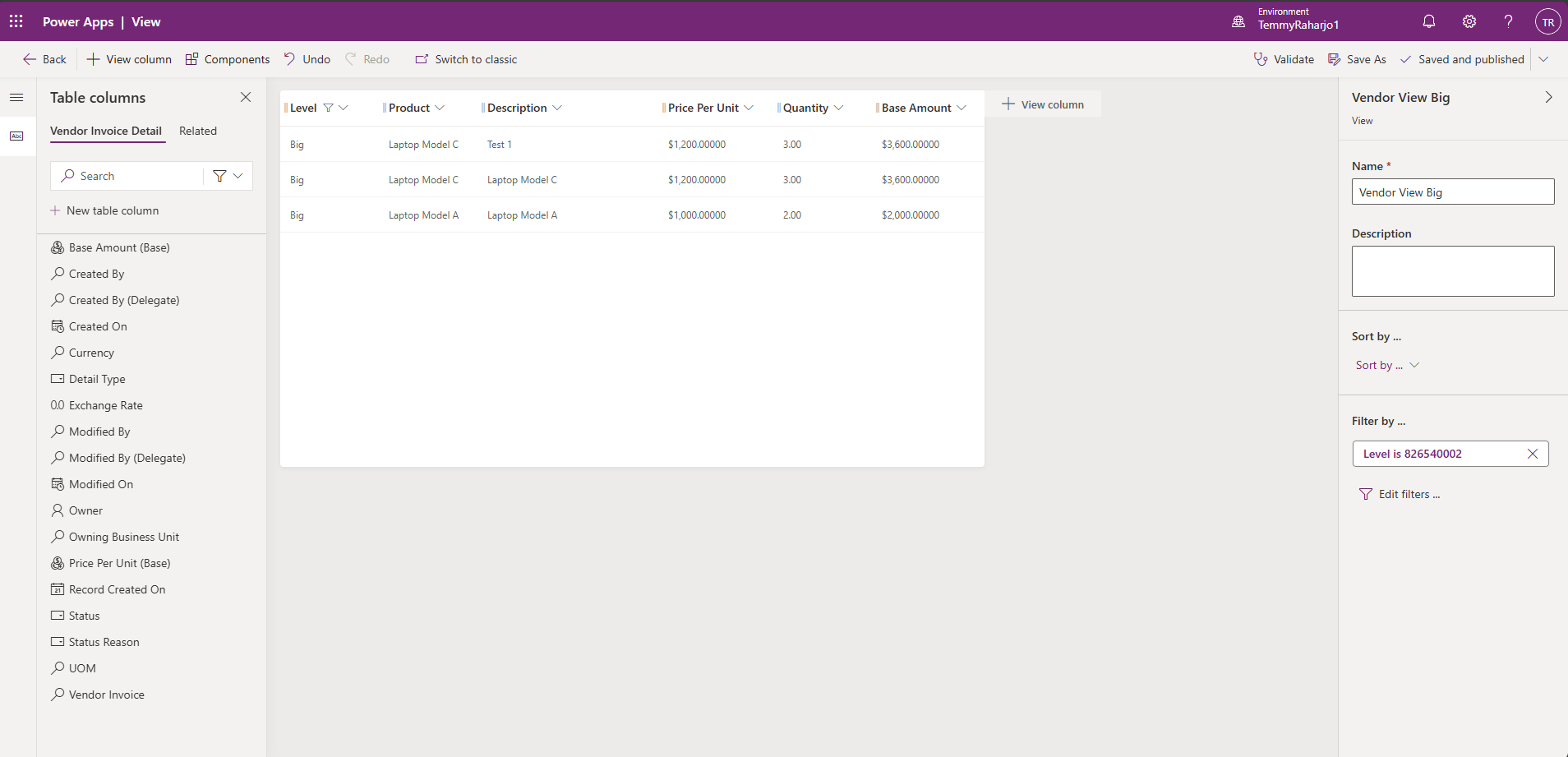This screenshot has height=757, width=1568.
Task: Add the Currency column
Action: tap(83, 353)
